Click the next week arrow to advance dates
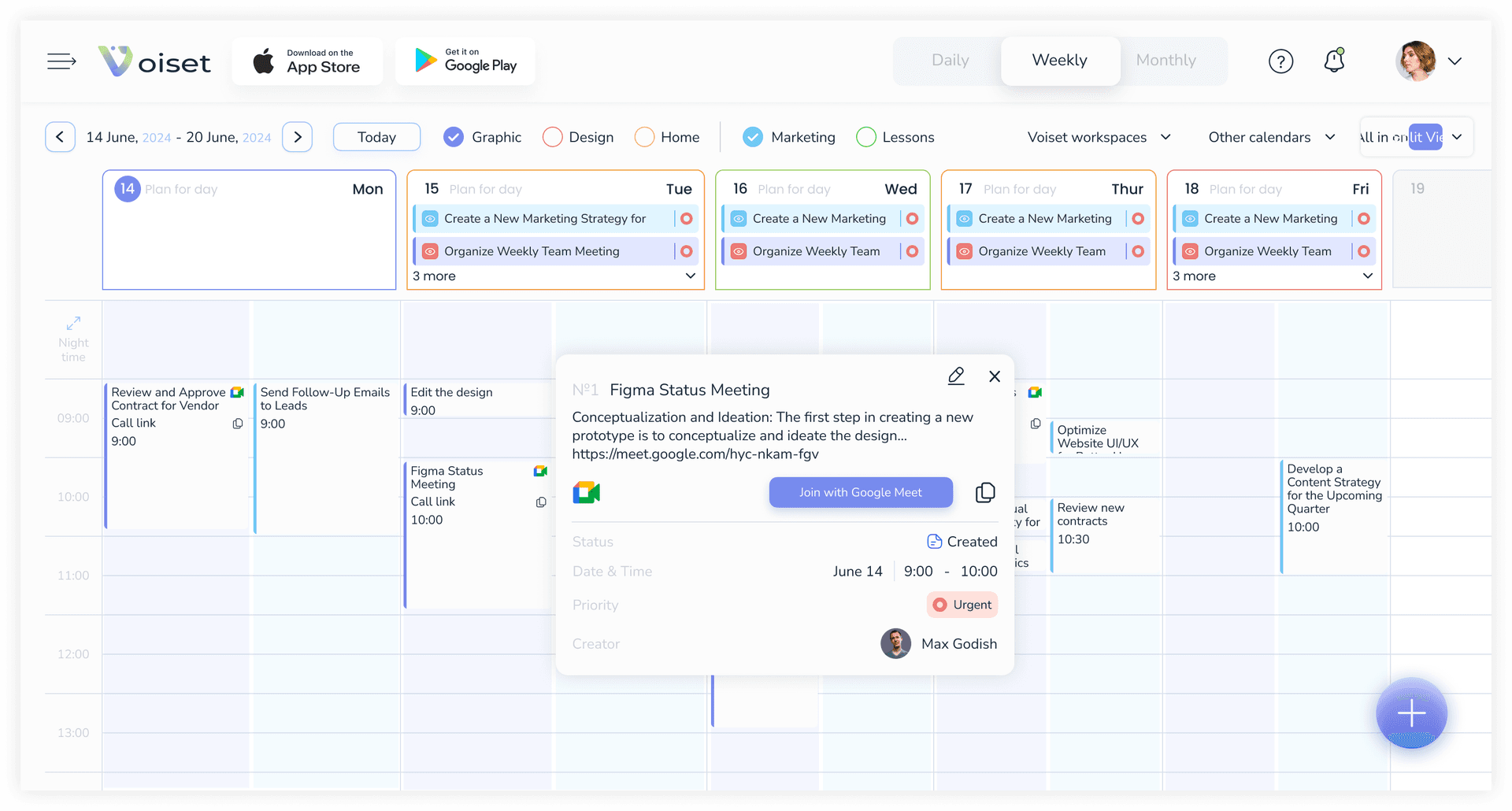The image size is (1512, 811). (297, 136)
